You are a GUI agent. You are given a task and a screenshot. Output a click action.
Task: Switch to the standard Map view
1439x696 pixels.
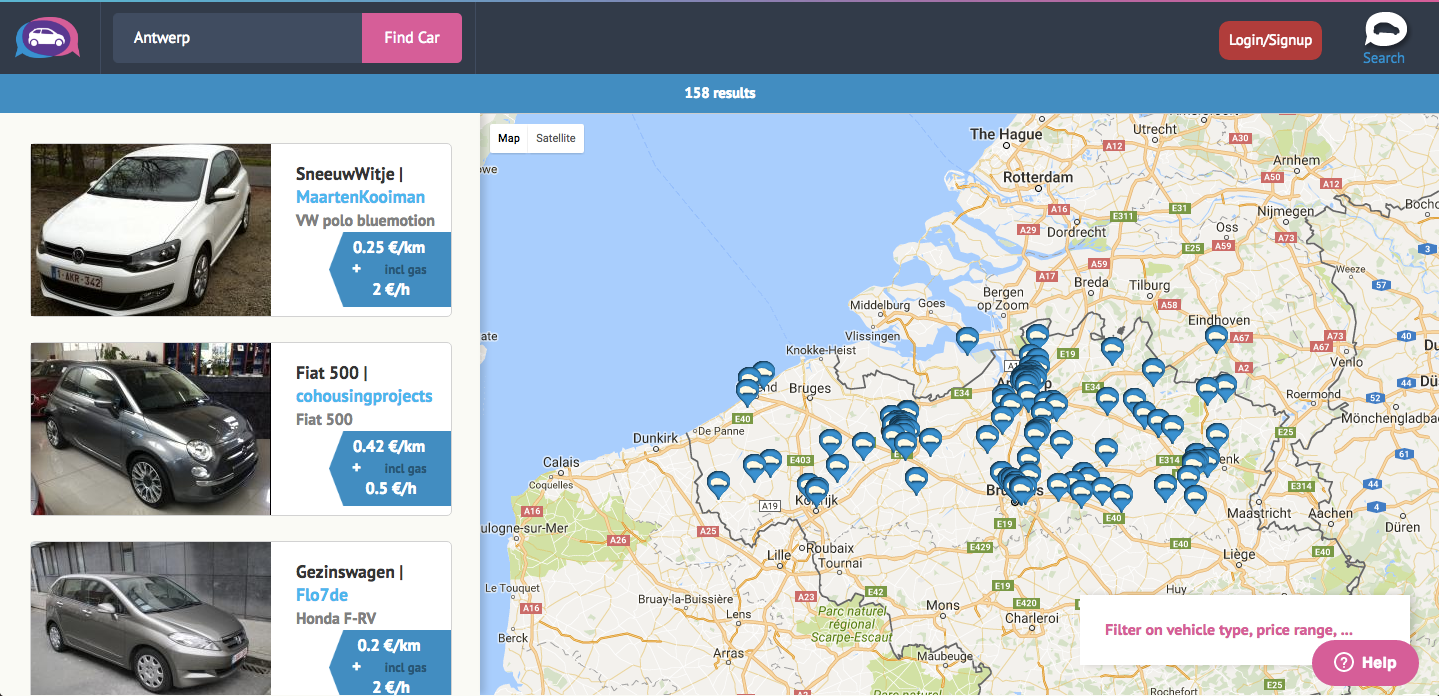click(x=509, y=138)
